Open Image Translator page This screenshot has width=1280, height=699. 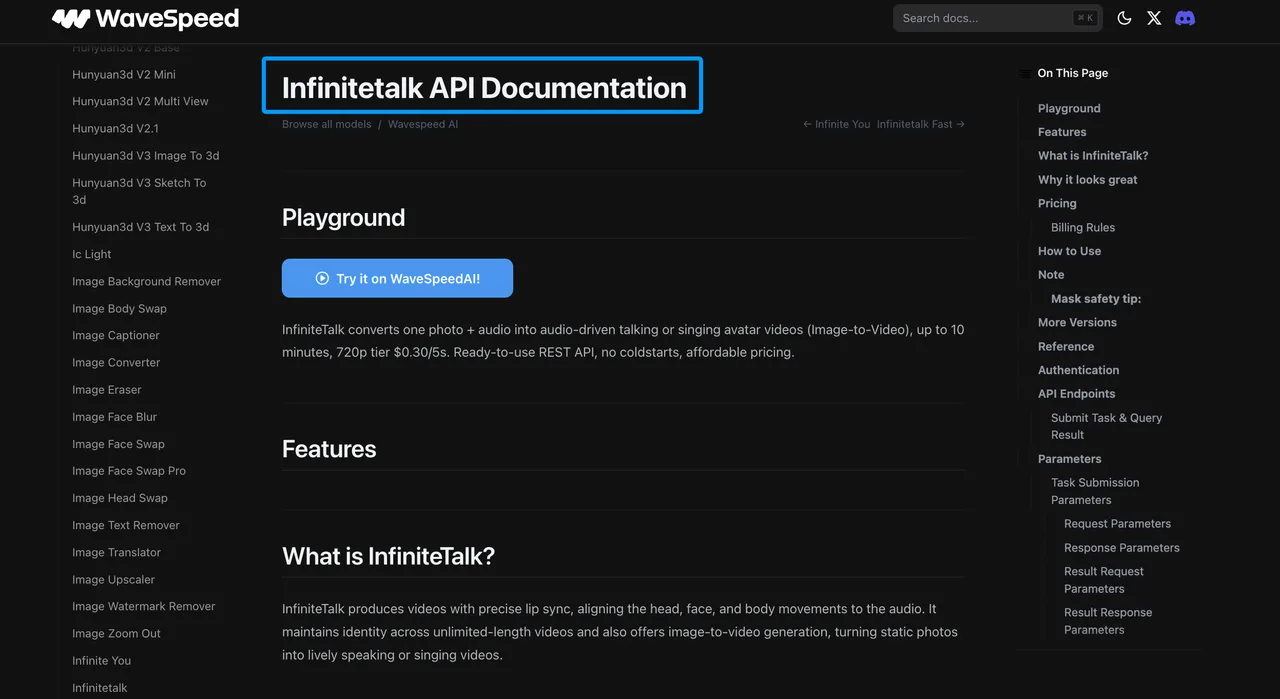(x=116, y=551)
